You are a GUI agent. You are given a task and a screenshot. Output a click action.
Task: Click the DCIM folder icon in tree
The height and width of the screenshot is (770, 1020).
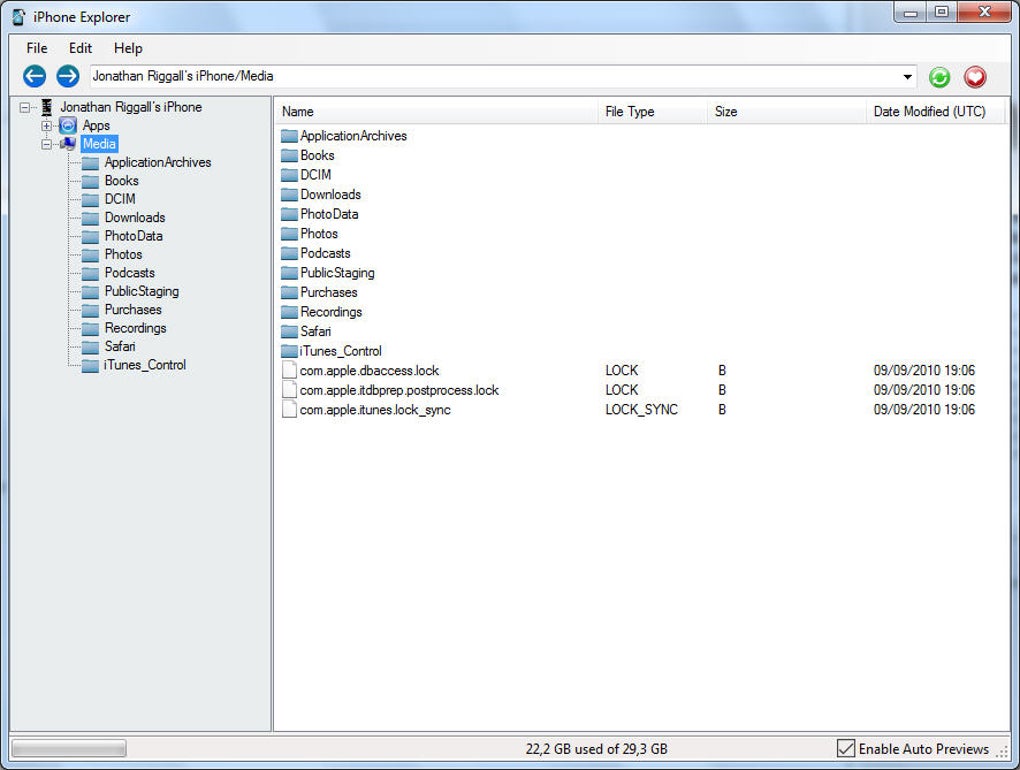[90, 199]
